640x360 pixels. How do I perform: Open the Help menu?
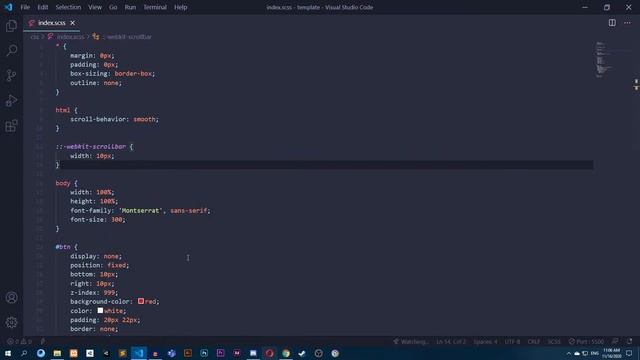click(x=180, y=7)
